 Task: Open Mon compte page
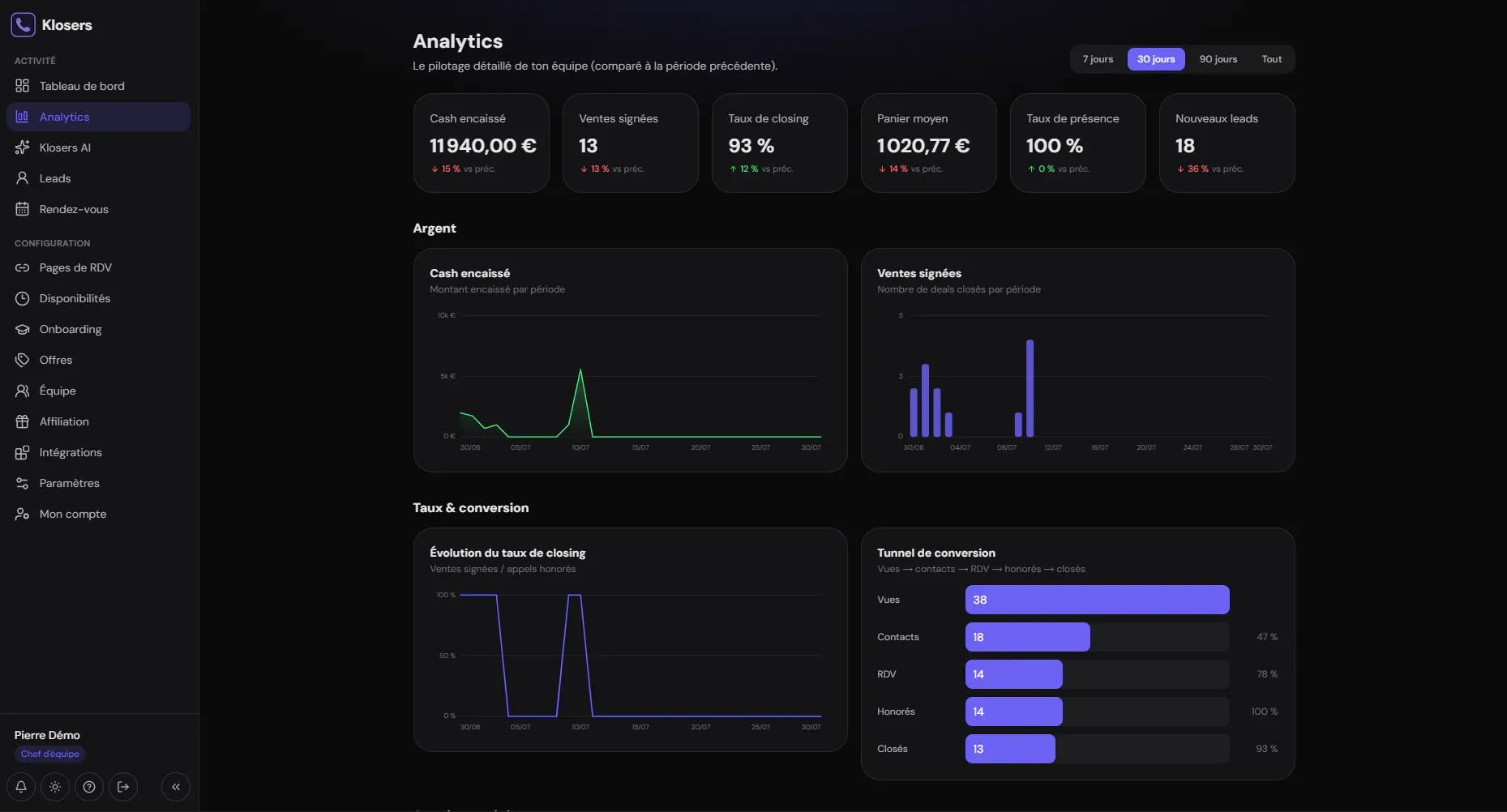pos(98,514)
